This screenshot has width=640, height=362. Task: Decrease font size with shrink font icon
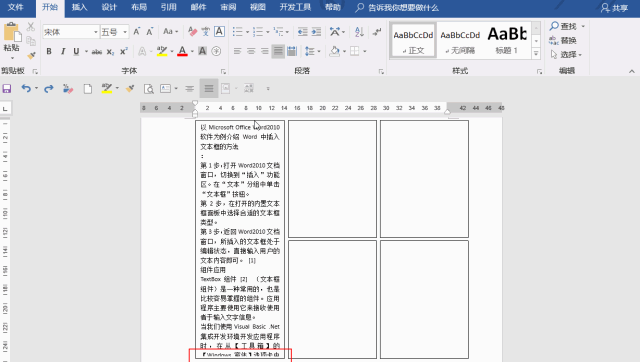tap(150, 31)
